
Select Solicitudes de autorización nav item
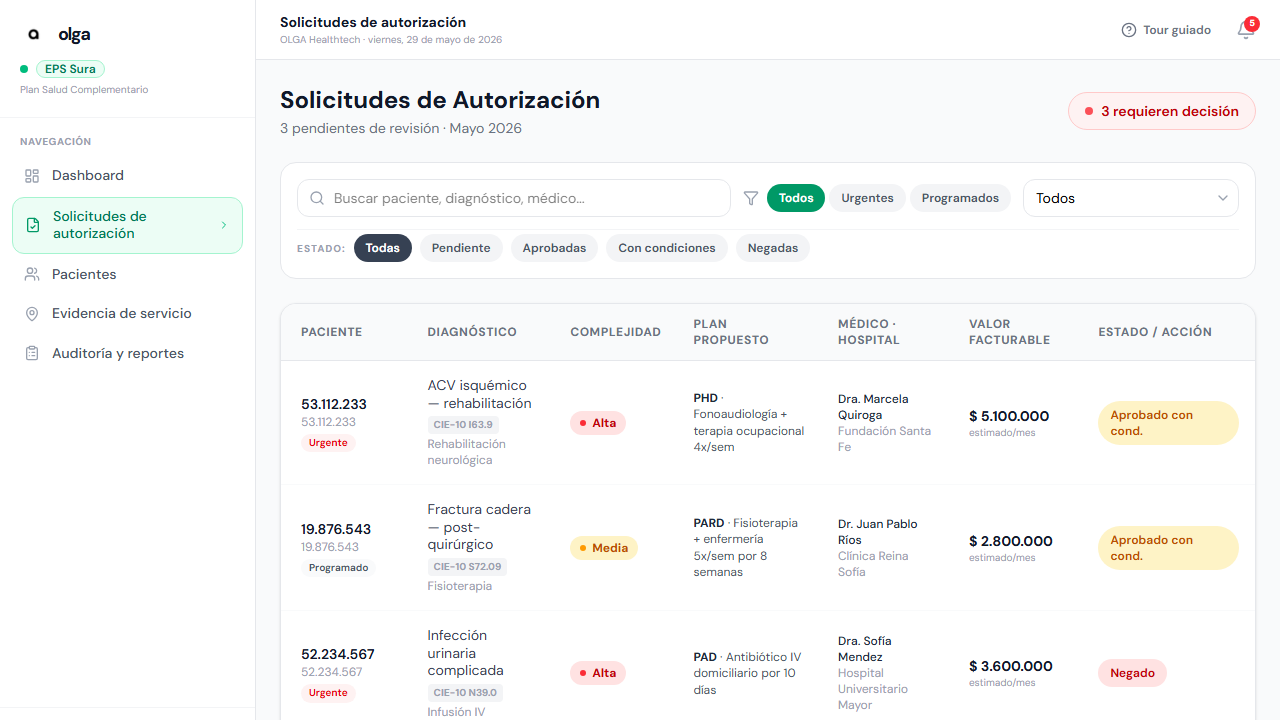127,225
